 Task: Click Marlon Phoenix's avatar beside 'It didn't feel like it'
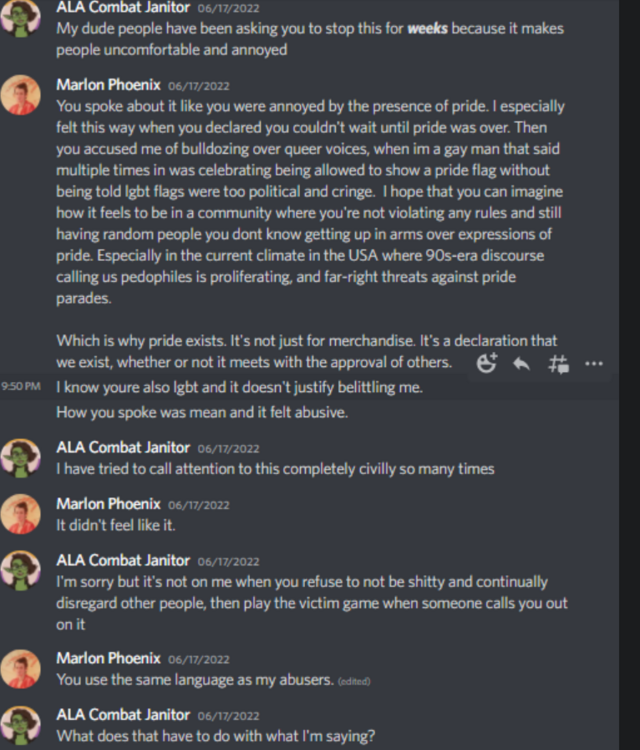point(20,514)
